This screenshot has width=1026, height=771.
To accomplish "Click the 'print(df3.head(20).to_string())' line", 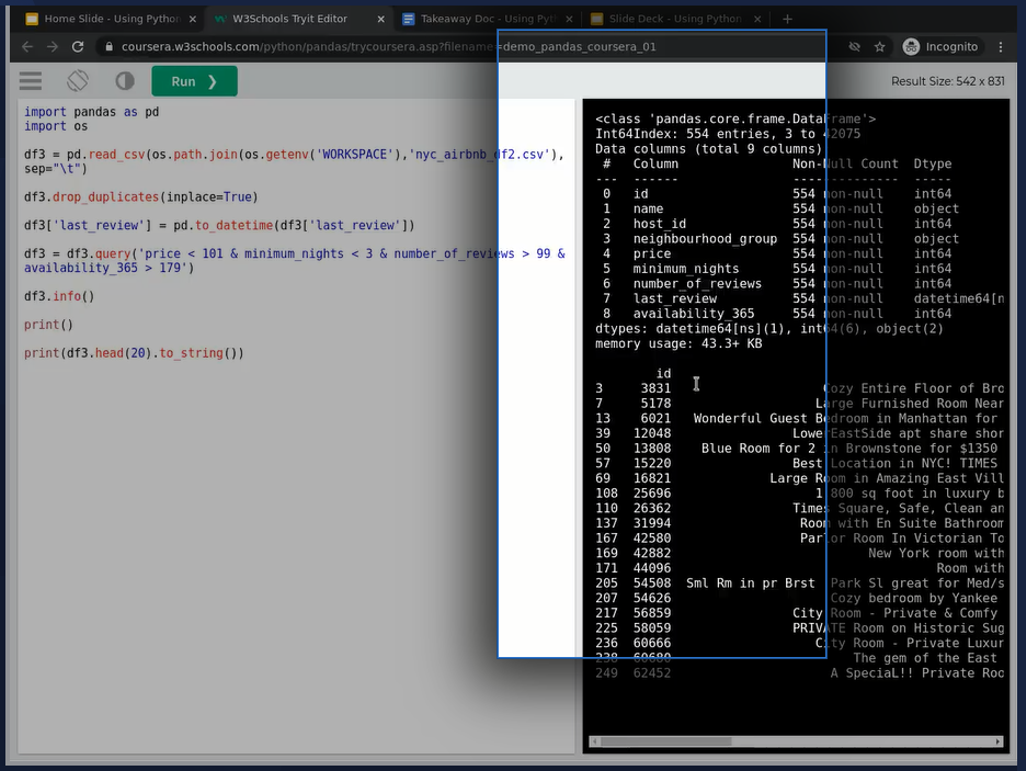I will (x=133, y=353).
